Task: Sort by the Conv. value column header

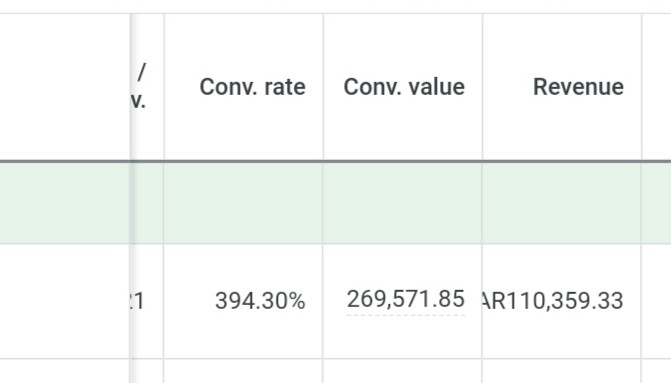Action: coord(404,87)
